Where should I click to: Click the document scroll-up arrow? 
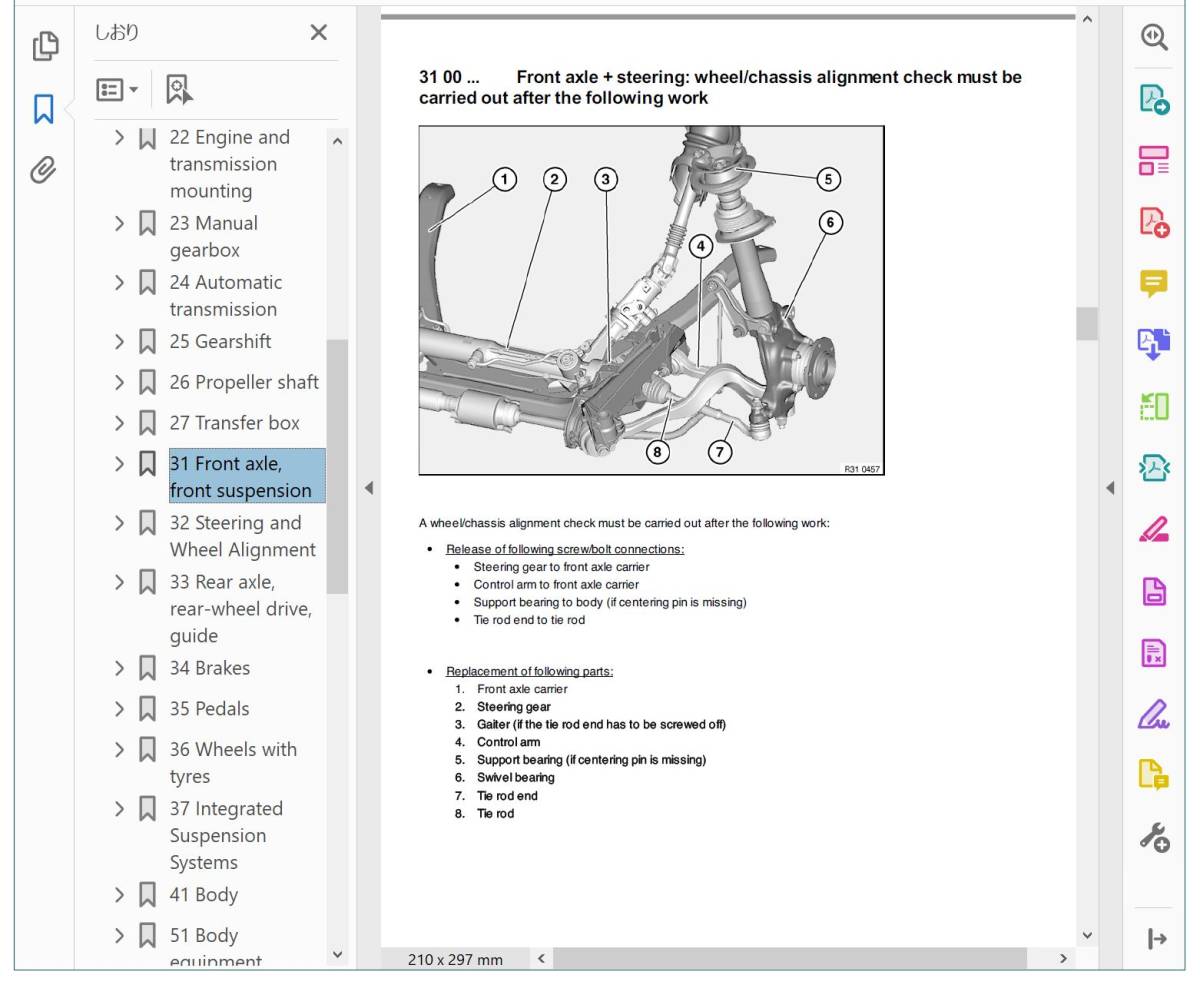click(x=1087, y=19)
